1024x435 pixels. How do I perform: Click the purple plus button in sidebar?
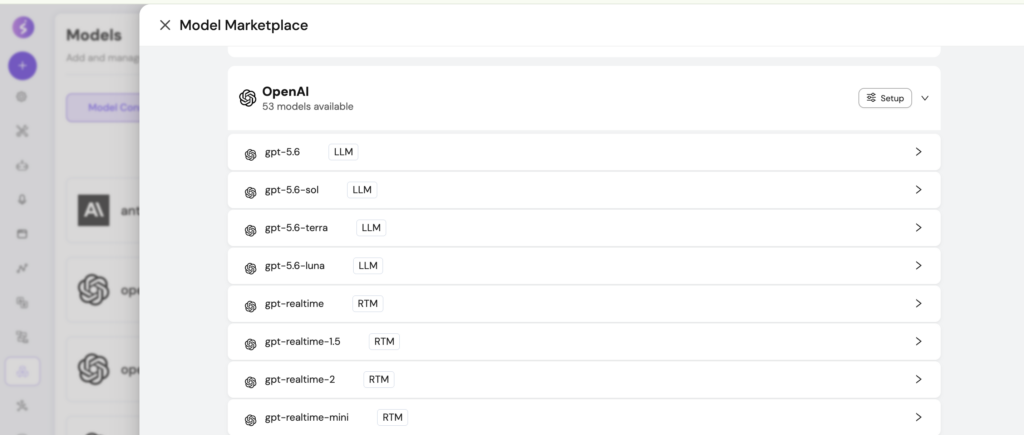click(x=22, y=66)
